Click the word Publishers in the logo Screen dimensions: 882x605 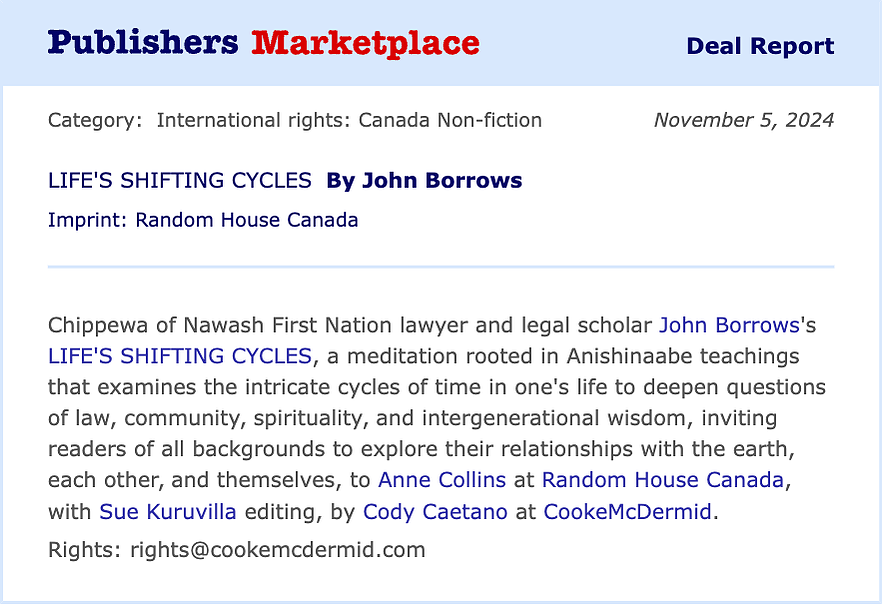coord(143,43)
